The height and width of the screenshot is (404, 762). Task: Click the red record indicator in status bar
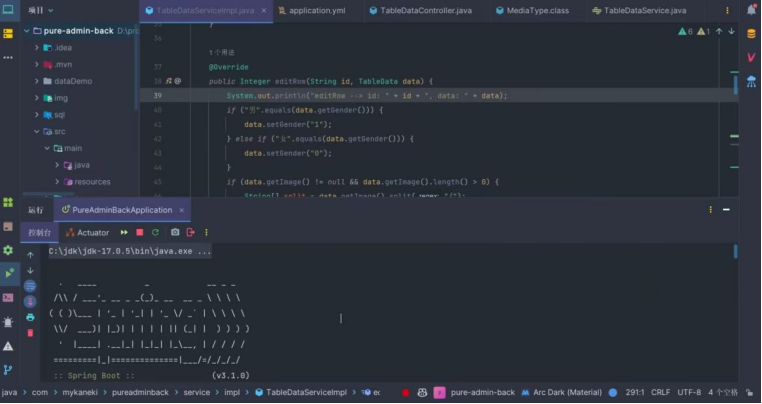click(405, 392)
